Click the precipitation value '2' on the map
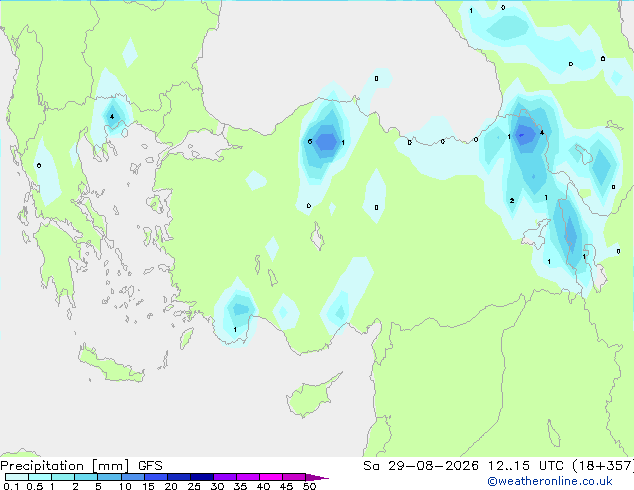Screen dimensions: 634x490 click(x=512, y=201)
